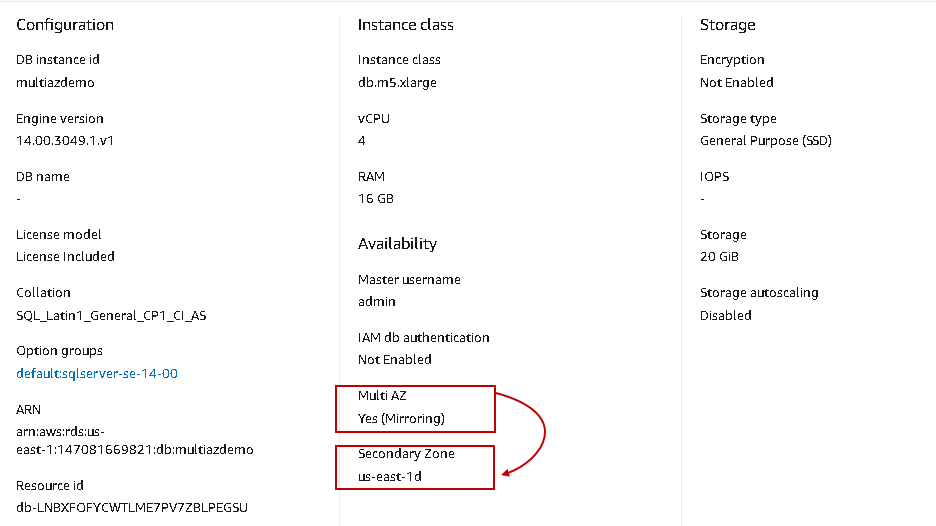Click the Yes (Mirroring) Multi AZ value
This screenshot has width=936, height=526.
401,418
